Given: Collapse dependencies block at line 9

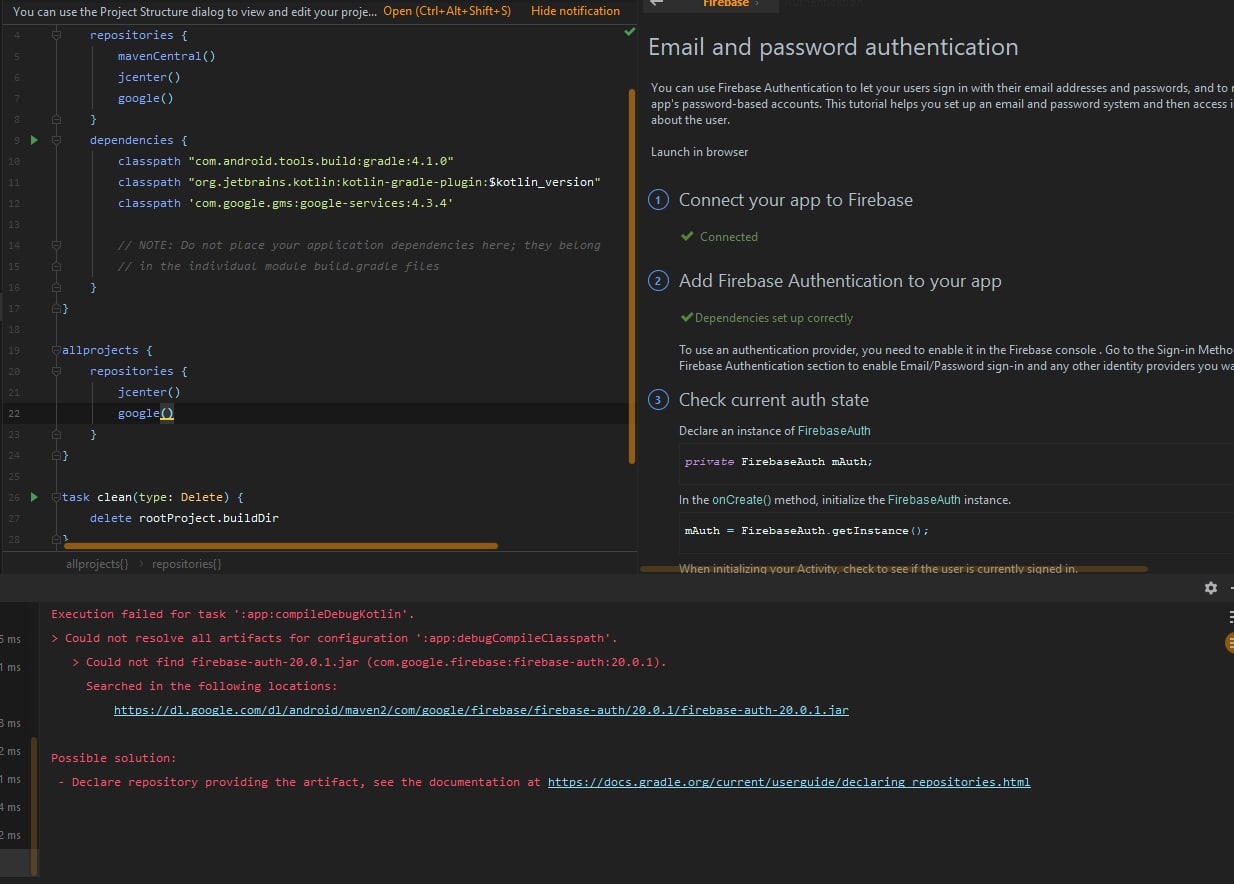Looking at the screenshot, I should [x=57, y=140].
